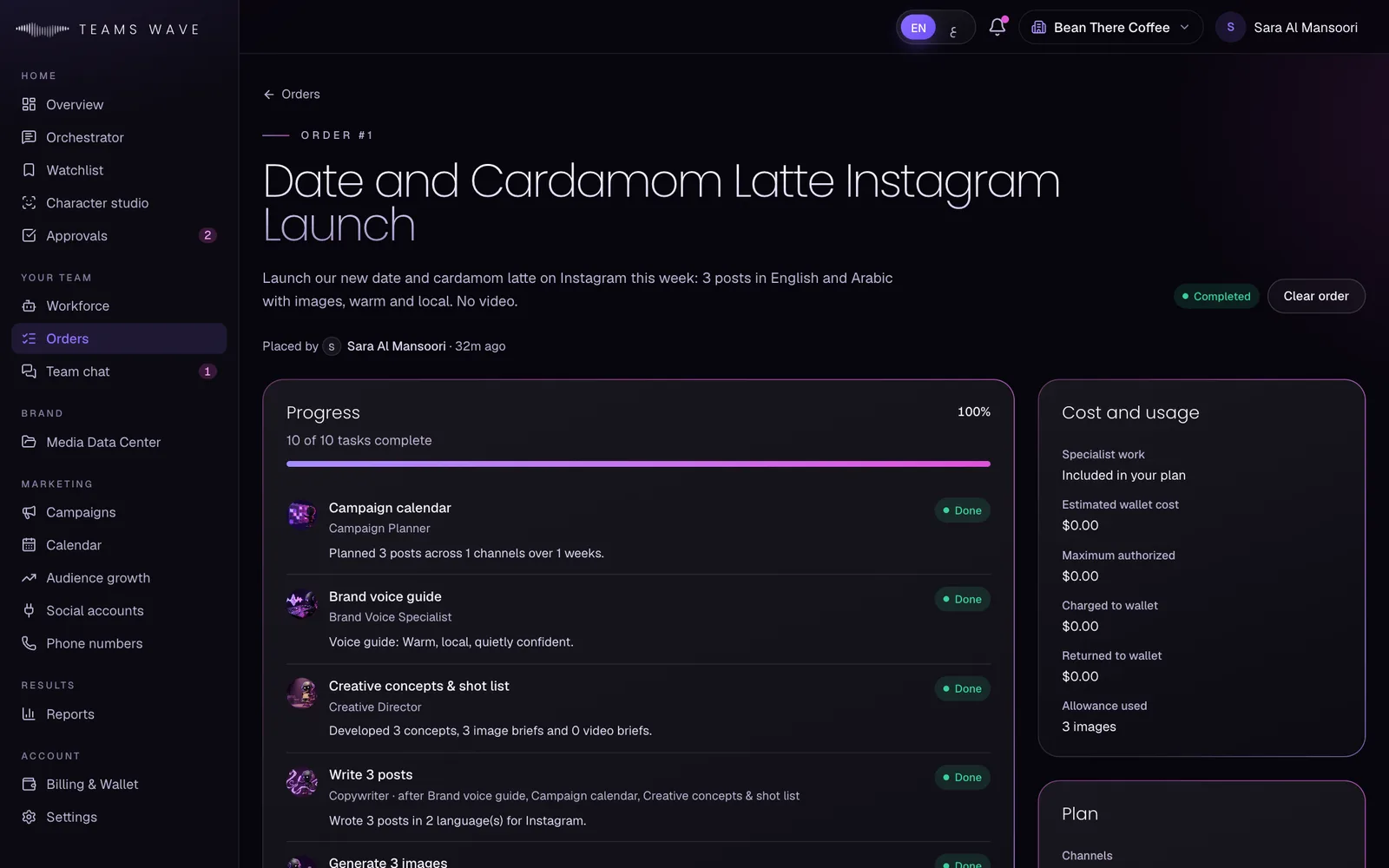Image resolution: width=1389 pixels, height=868 pixels.
Task: Click the Completed status badge
Action: (x=1216, y=296)
